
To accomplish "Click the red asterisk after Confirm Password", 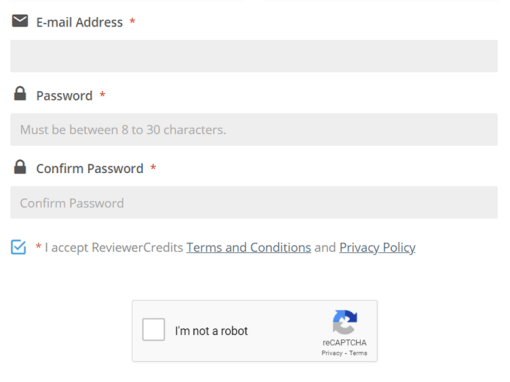I will [x=153, y=167].
